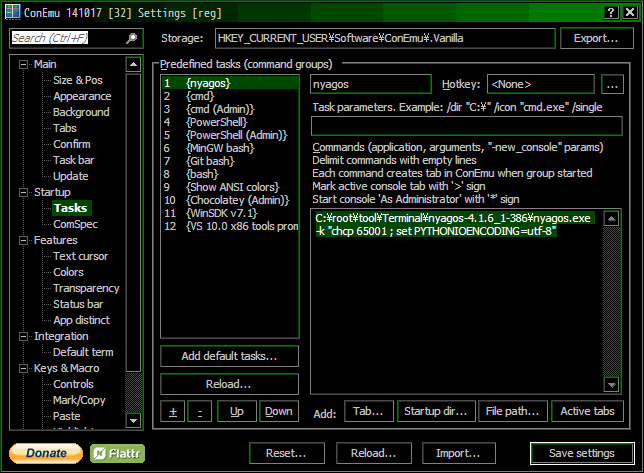Image resolution: width=644 pixels, height=473 pixels.
Task: Click the Reset button
Action: tap(286, 453)
